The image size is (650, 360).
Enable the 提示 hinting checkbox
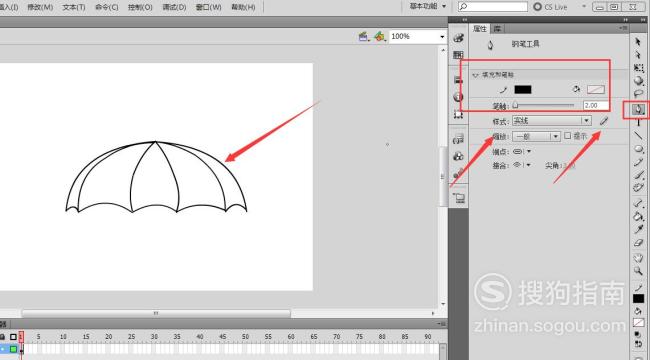point(568,136)
